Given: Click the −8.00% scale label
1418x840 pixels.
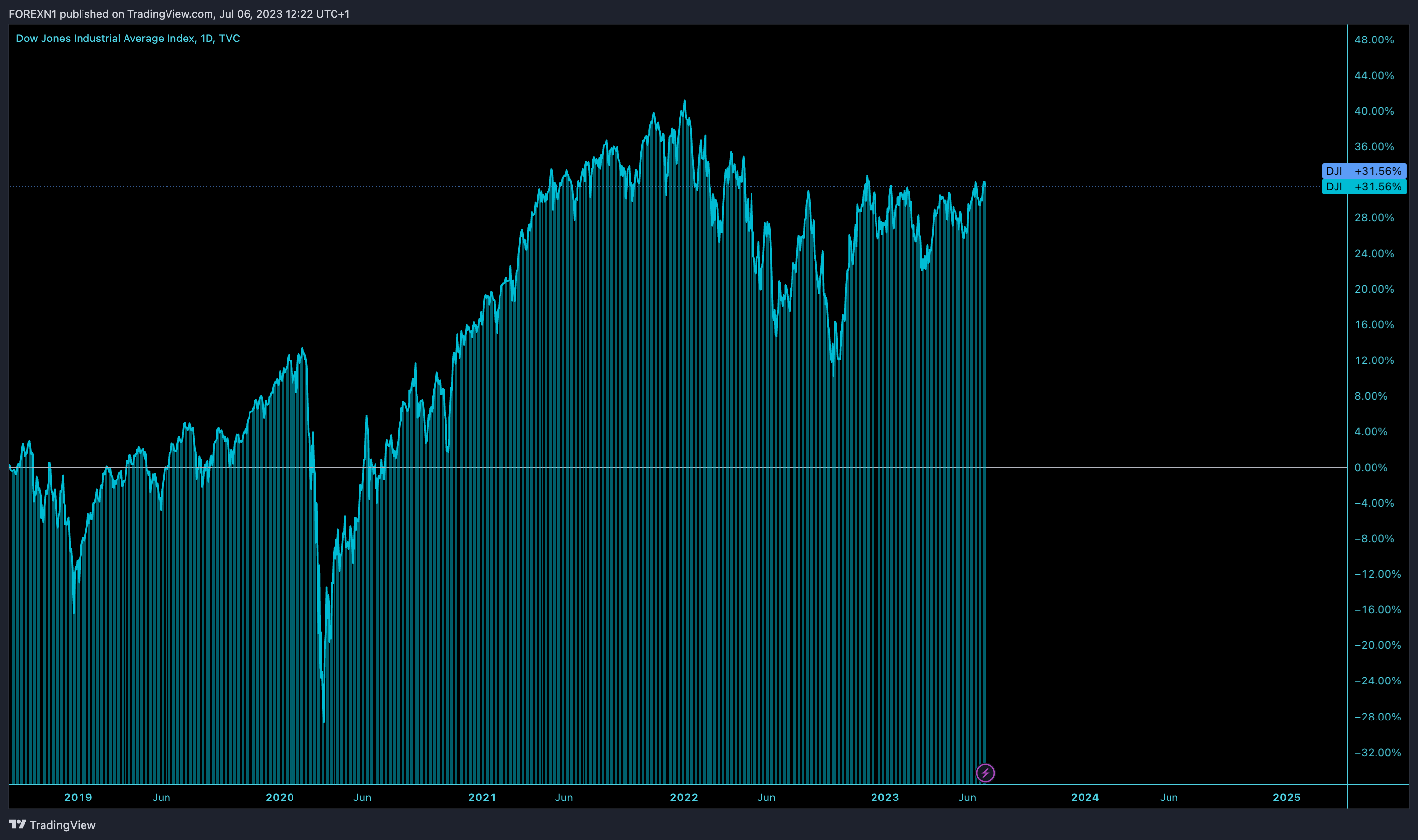Looking at the screenshot, I should click(x=1375, y=538).
